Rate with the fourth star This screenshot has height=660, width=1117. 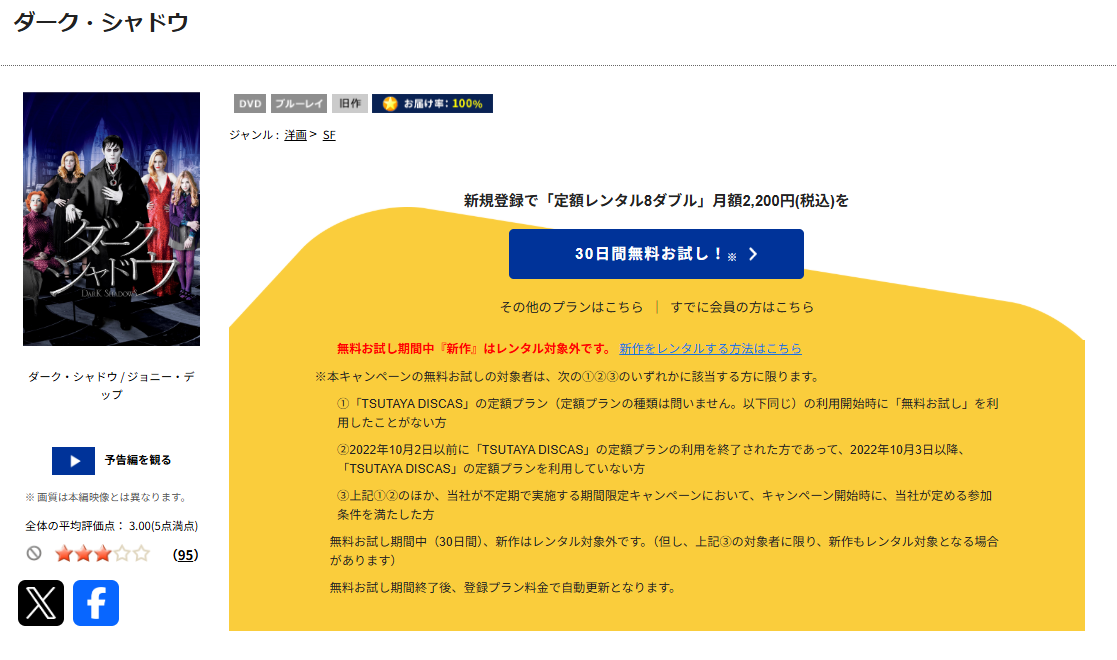pos(122,554)
